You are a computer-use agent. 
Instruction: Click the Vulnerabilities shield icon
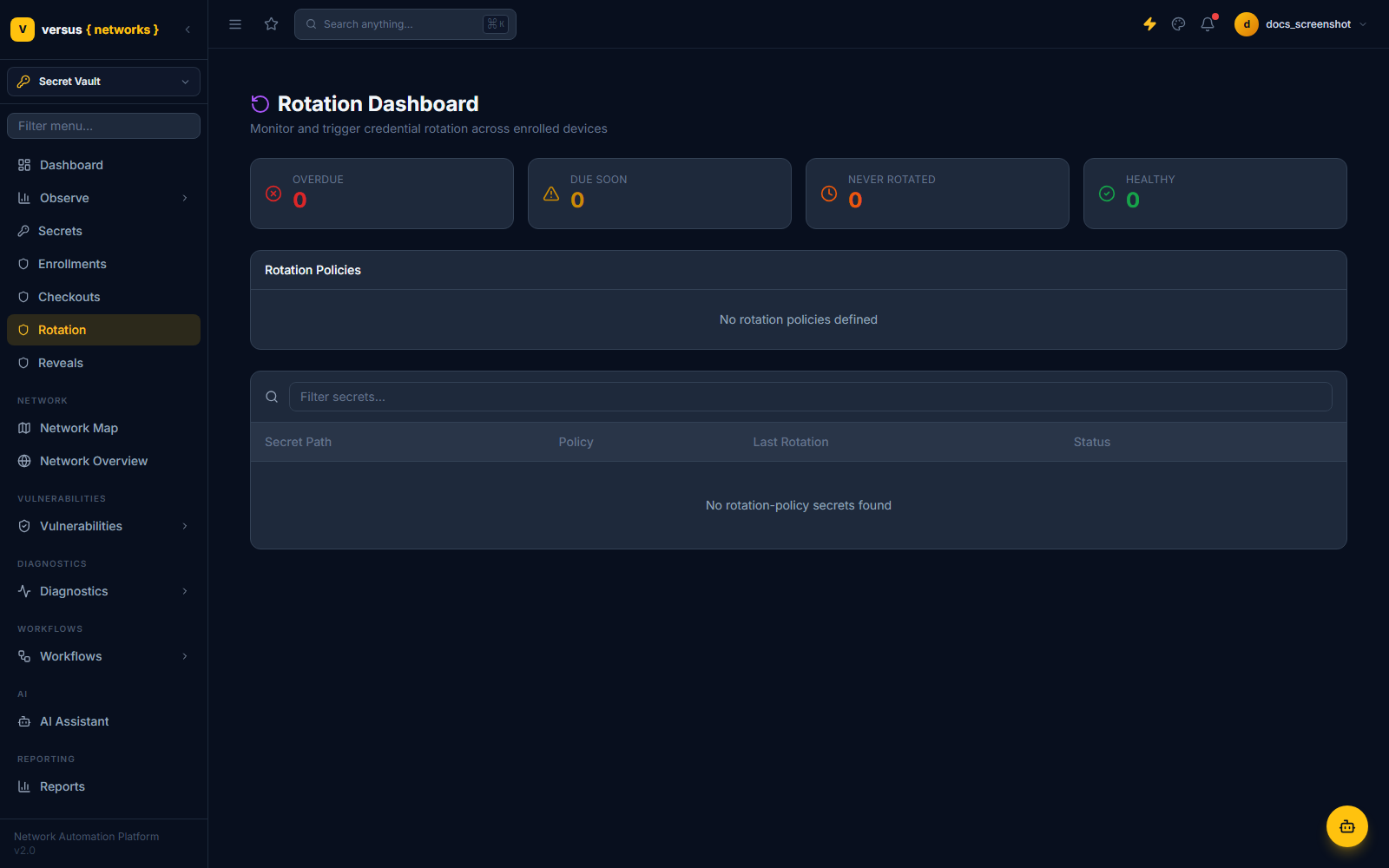point(24,526)
